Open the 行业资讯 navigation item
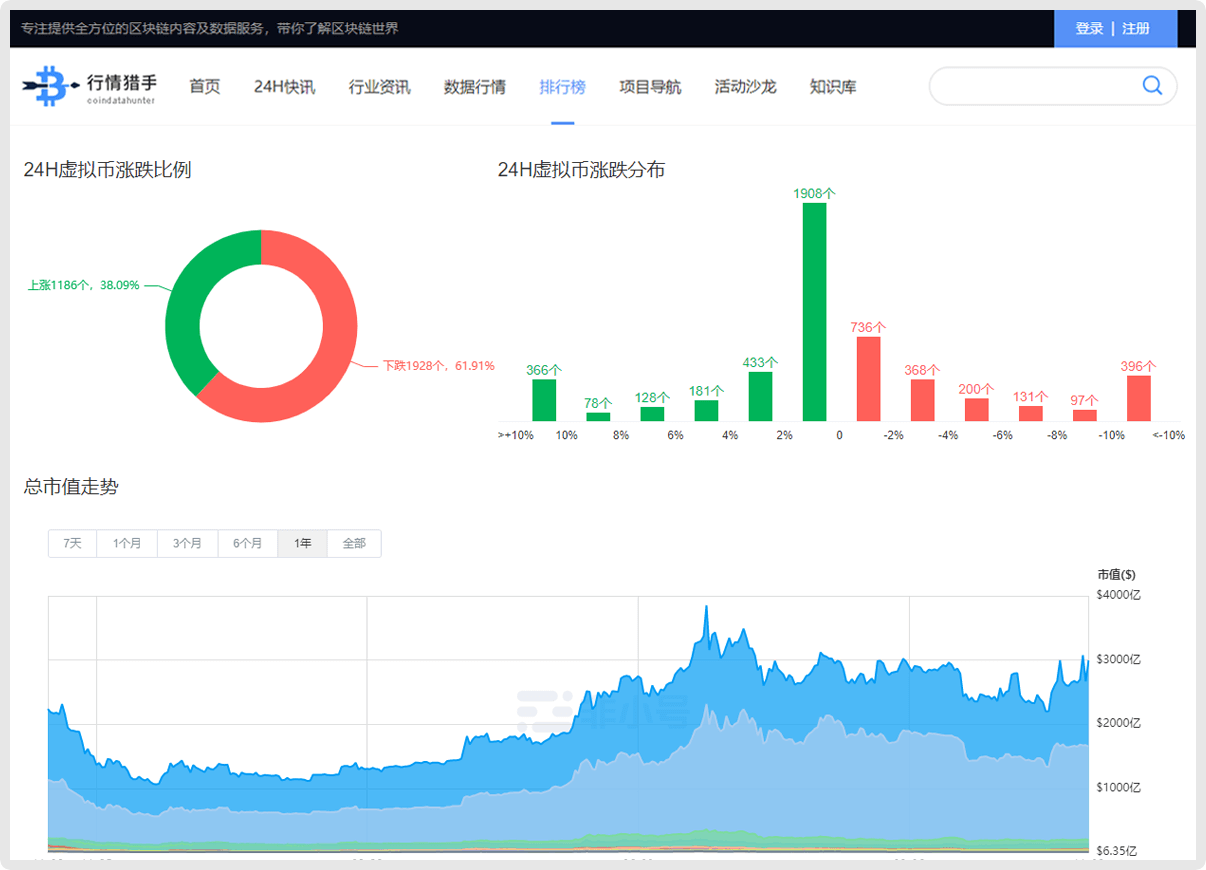 click(x=379, y=87)
